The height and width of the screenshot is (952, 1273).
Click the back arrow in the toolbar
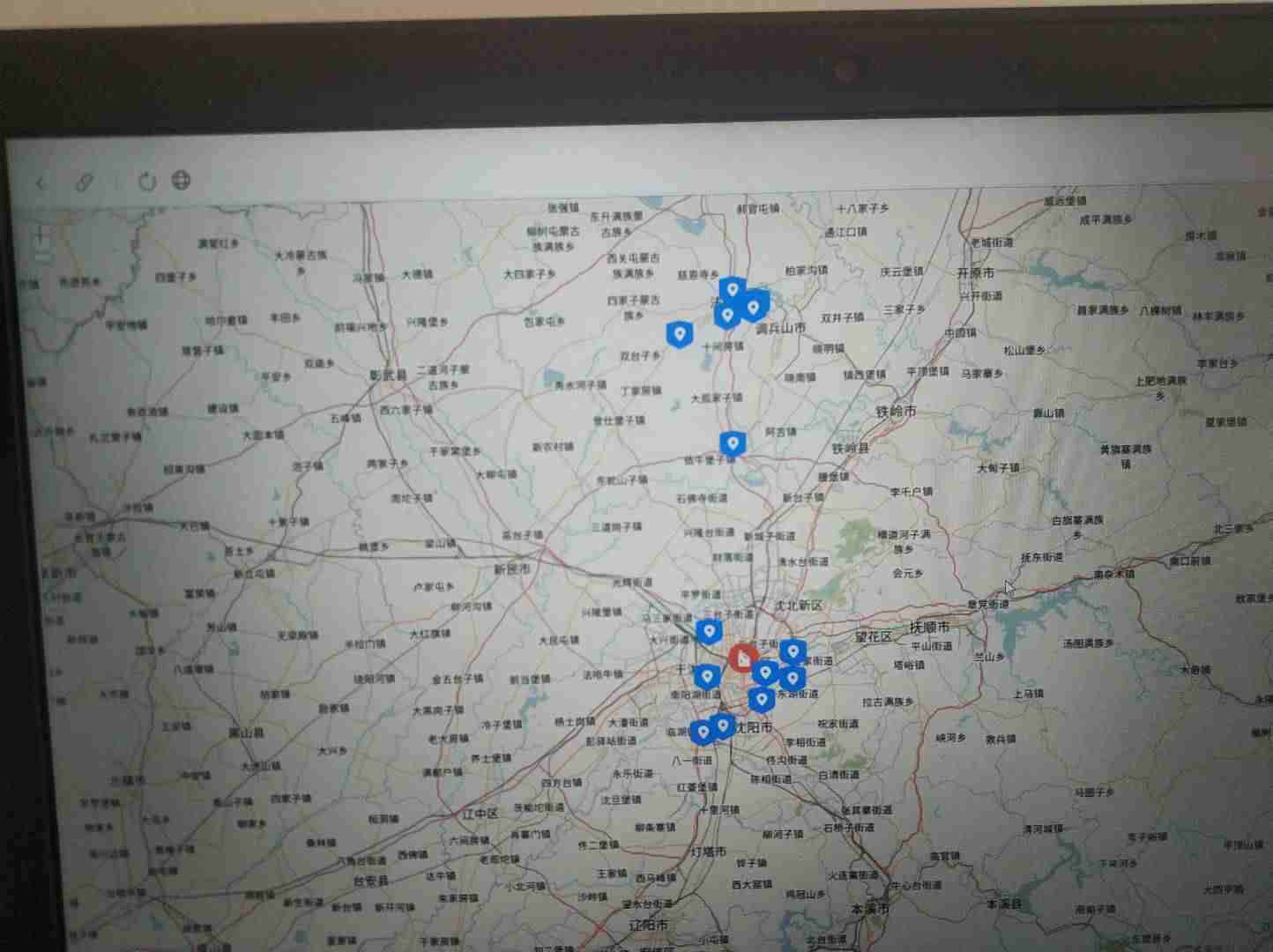41,182
